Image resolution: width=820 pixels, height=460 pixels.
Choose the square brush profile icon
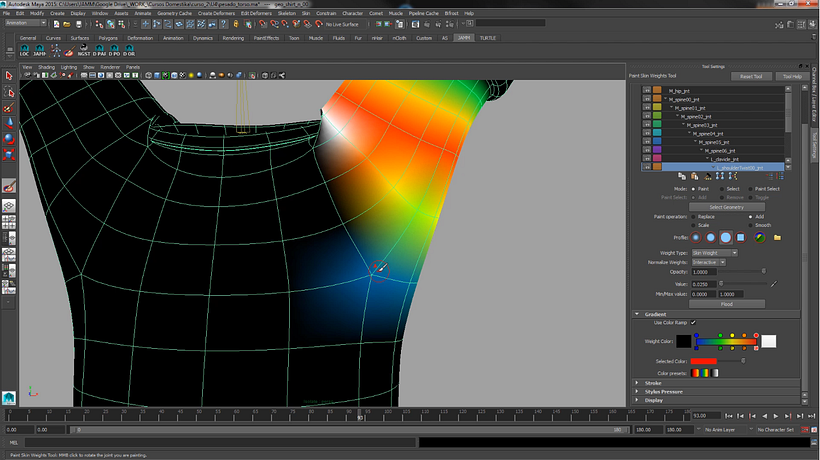tap(740, 237)
